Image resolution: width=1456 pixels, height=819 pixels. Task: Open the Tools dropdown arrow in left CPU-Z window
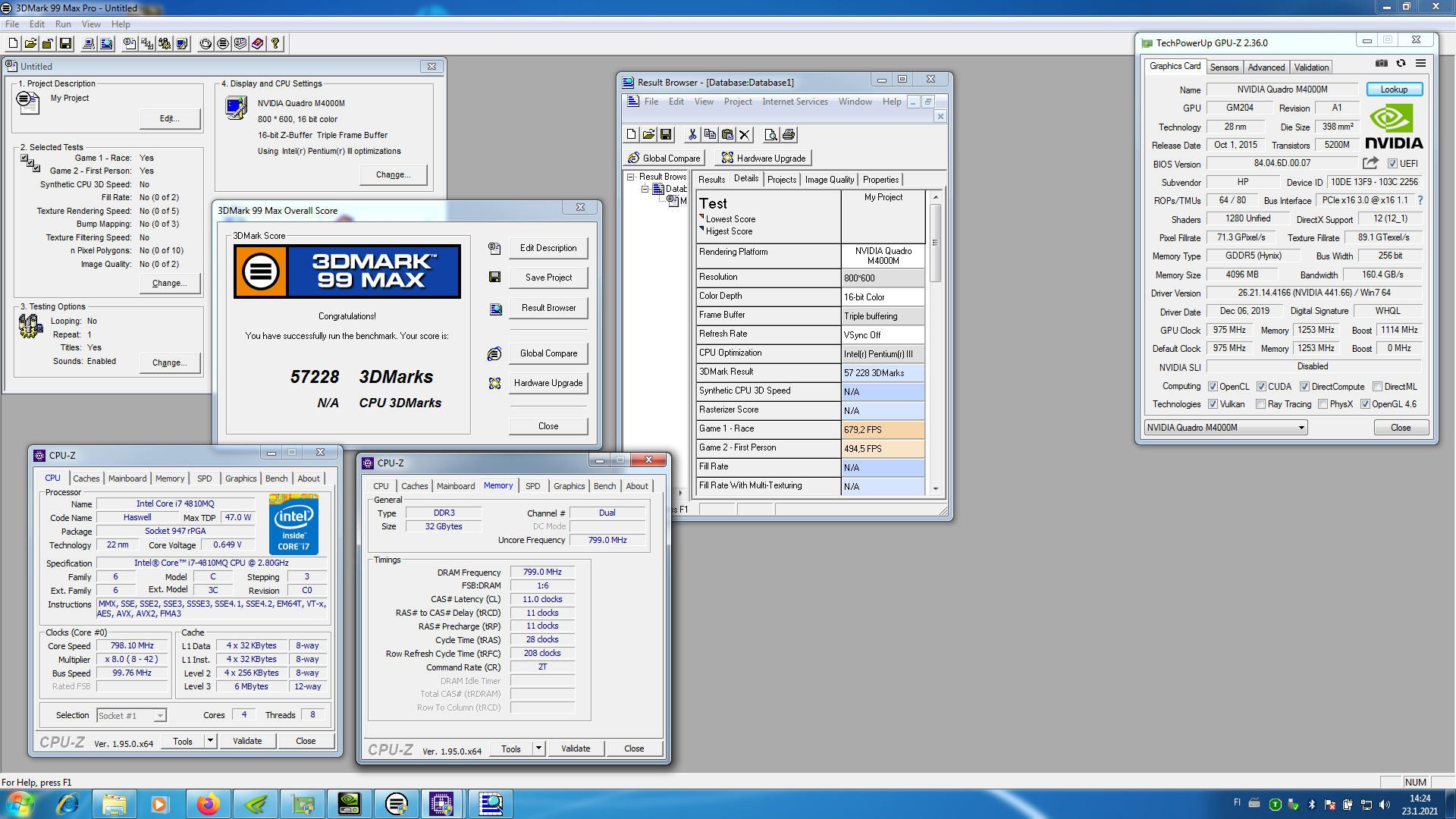click(210, 741)
